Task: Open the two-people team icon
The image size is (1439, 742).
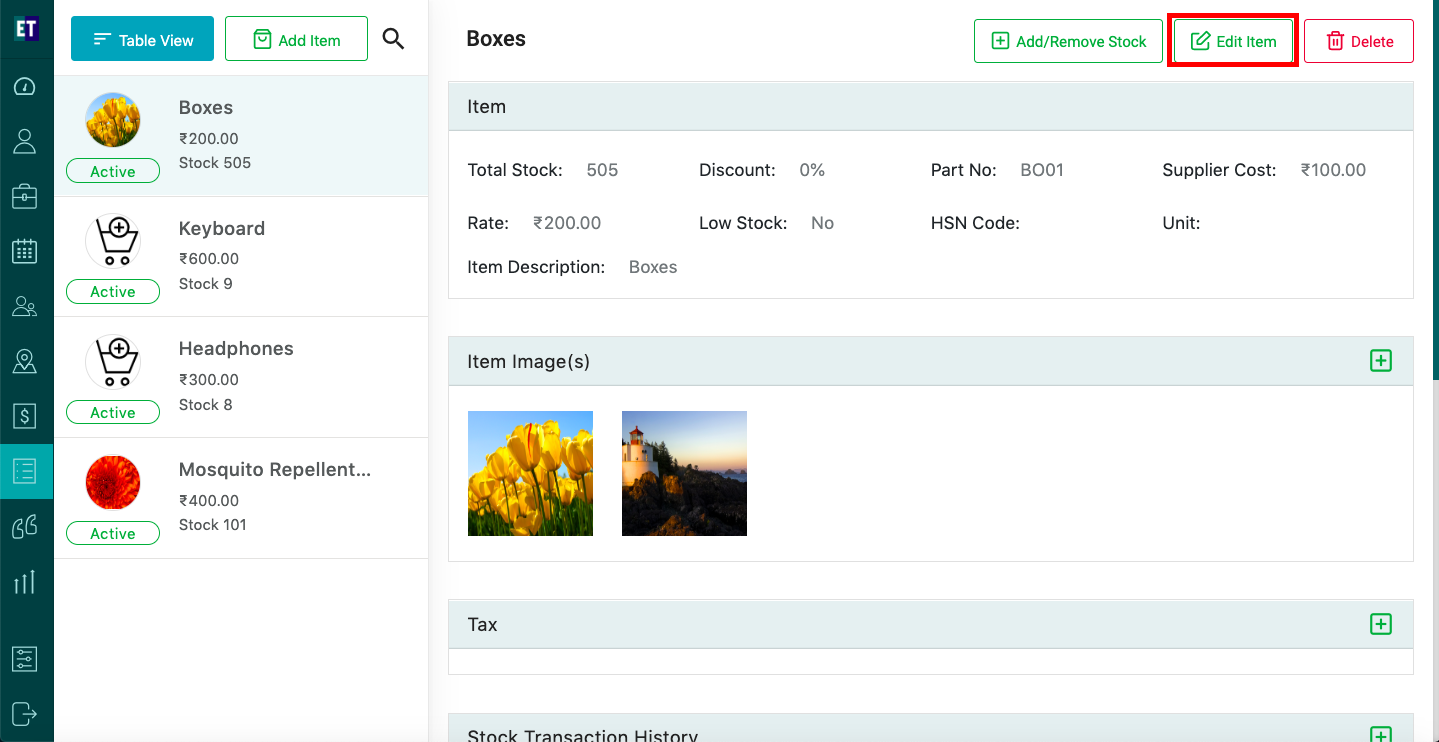Action: point(25,306)
